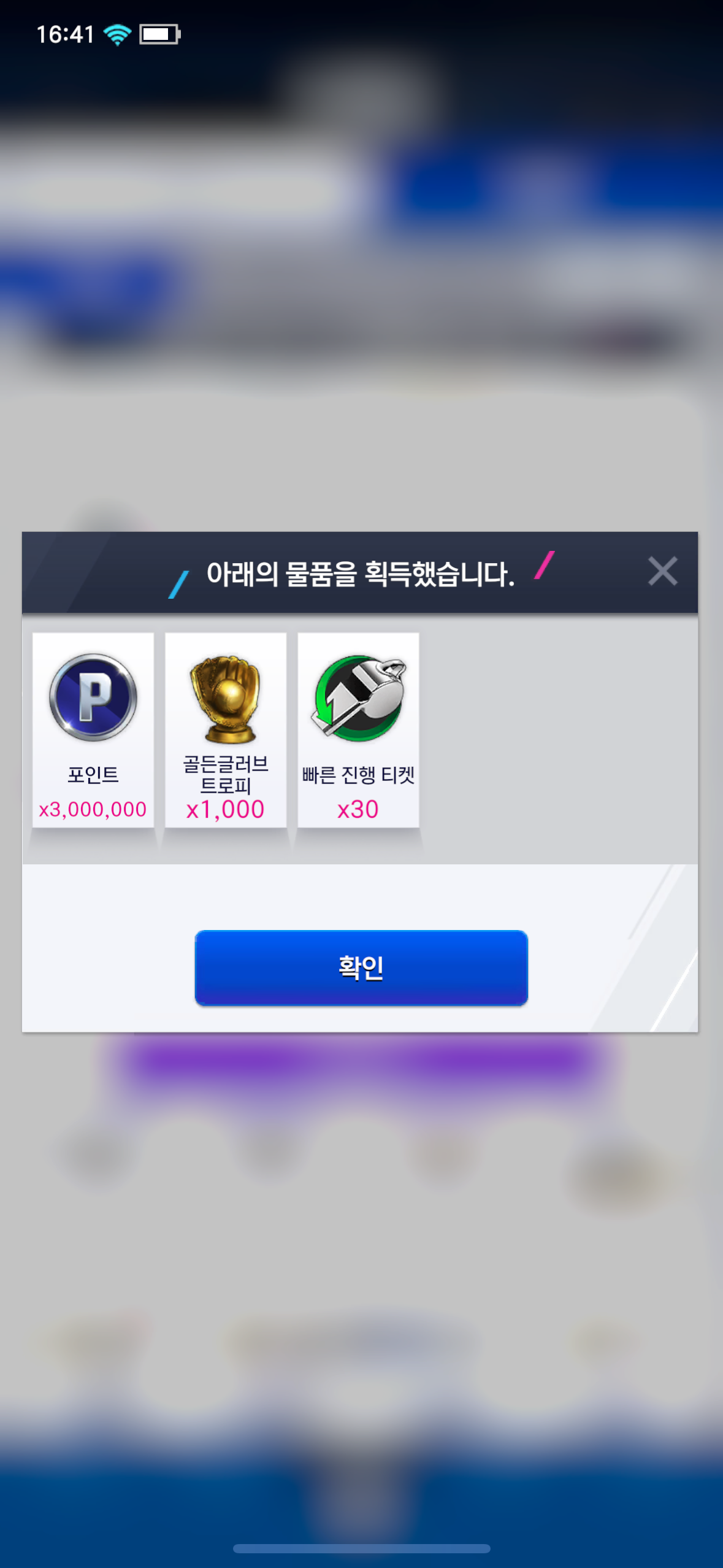This screenshot has width=723, height=1568.
Task: Tap the x1,000 trophy quantity
Action: click(226, 809)
